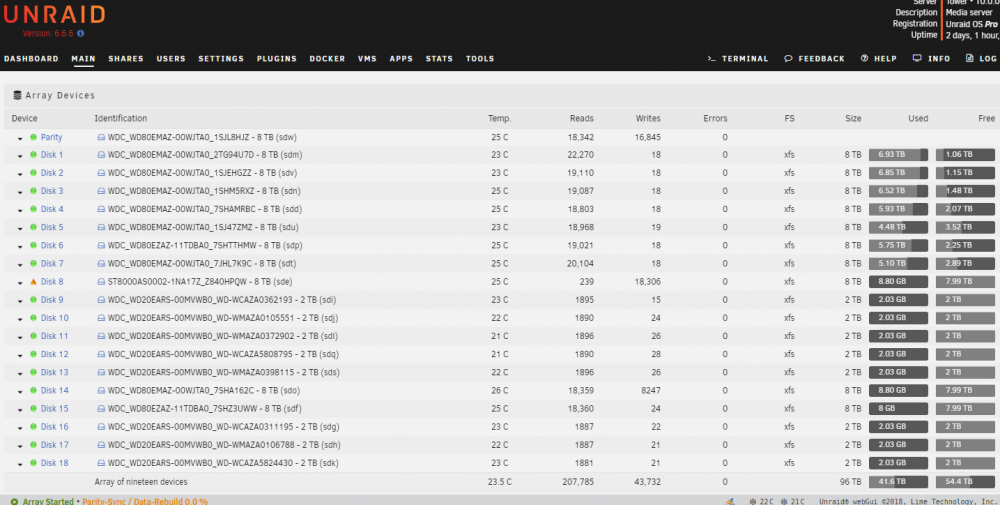The image size is (1000, 505).
Task: Click the Identification column header
Action: click(x=121, y=119)
